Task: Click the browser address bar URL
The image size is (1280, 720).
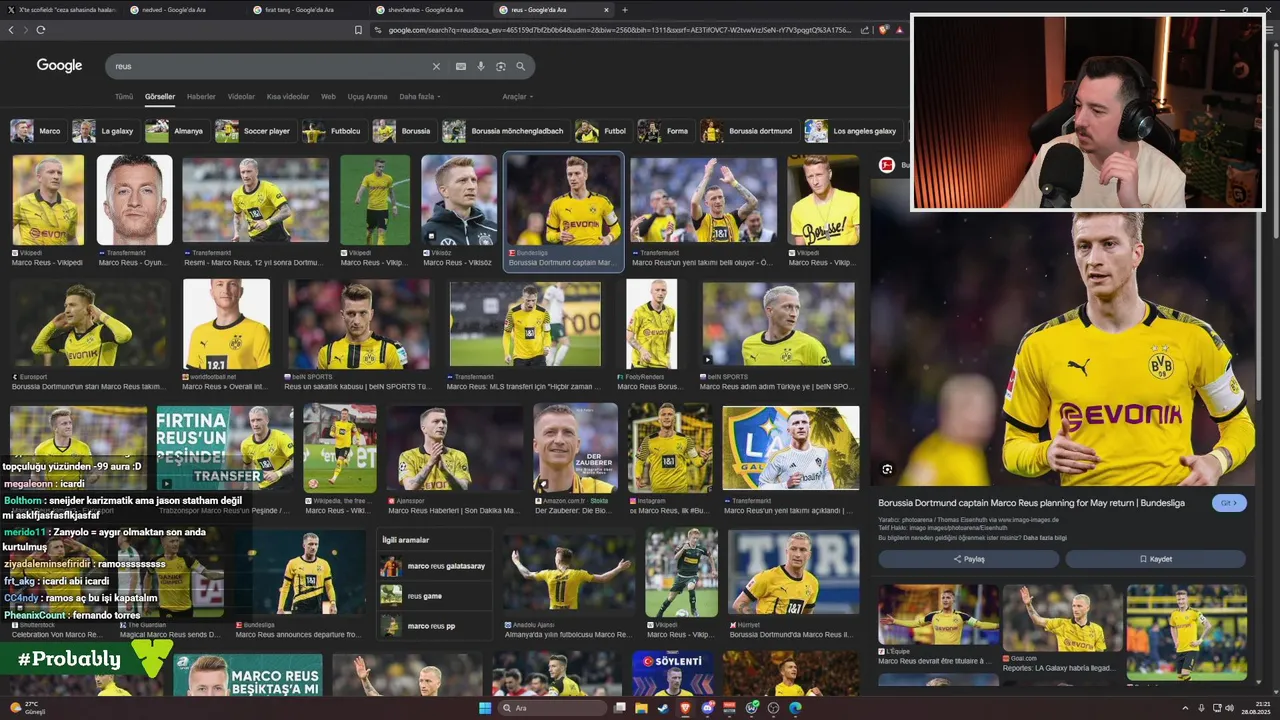Action: click(x=620, y=30)
